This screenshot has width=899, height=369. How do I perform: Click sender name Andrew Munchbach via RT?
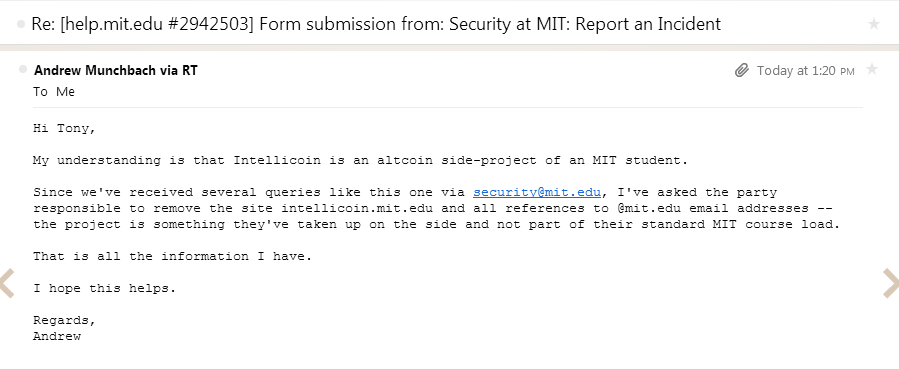tap(116, 70)
